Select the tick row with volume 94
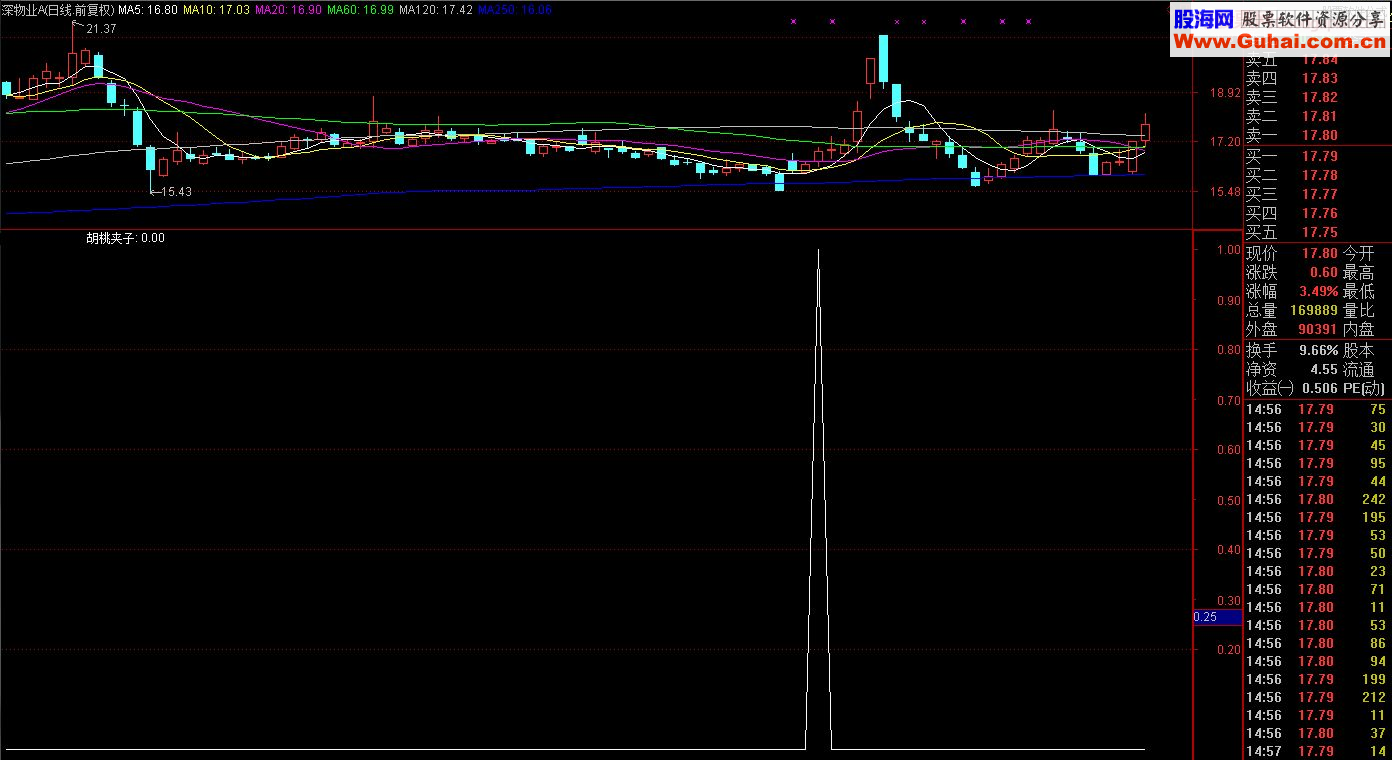1392x760 pixels. pyautogui.click(x=1317, y=661)
